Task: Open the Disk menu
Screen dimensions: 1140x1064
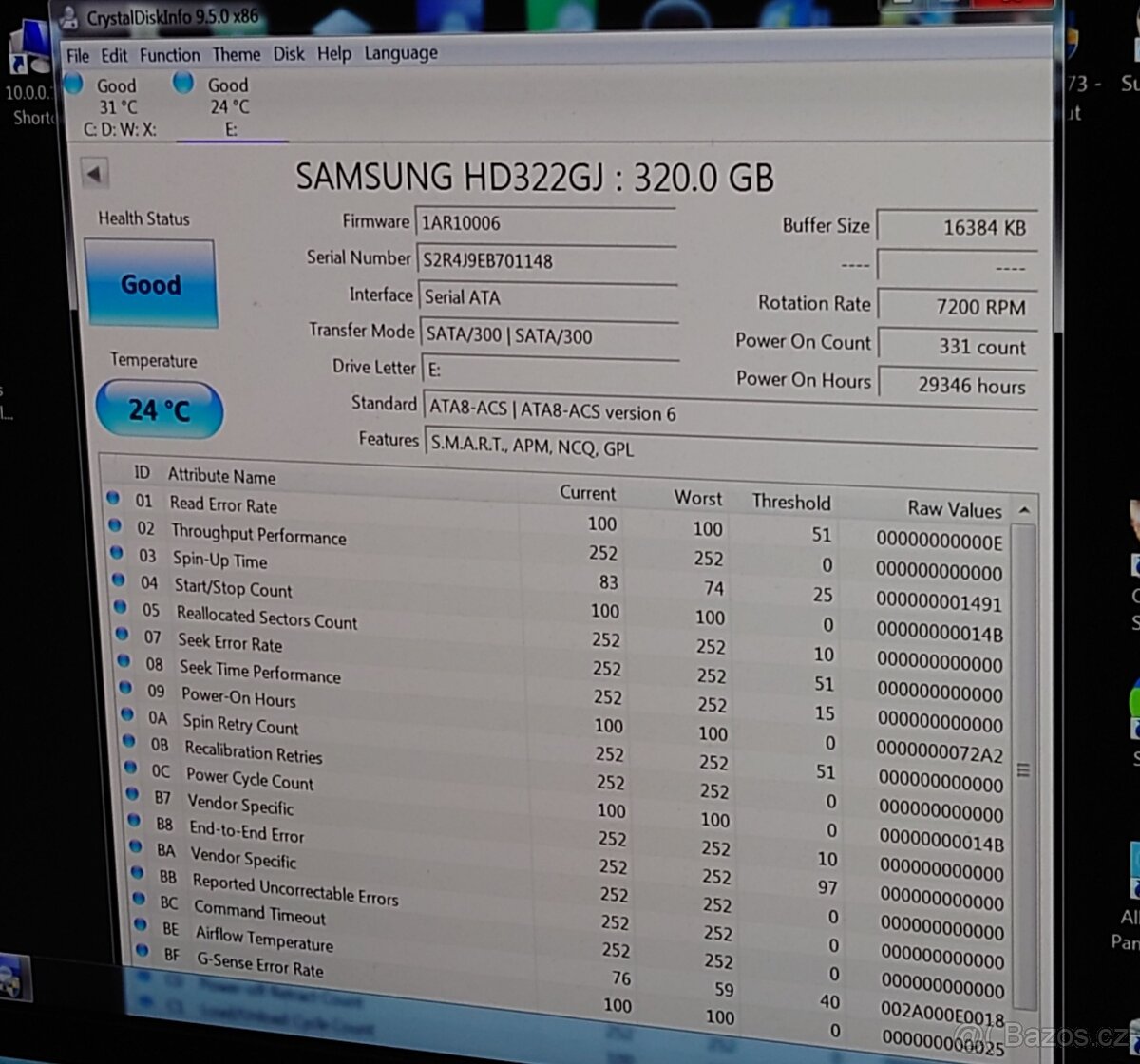Action: pyautogui.click(x=289, y=53)
